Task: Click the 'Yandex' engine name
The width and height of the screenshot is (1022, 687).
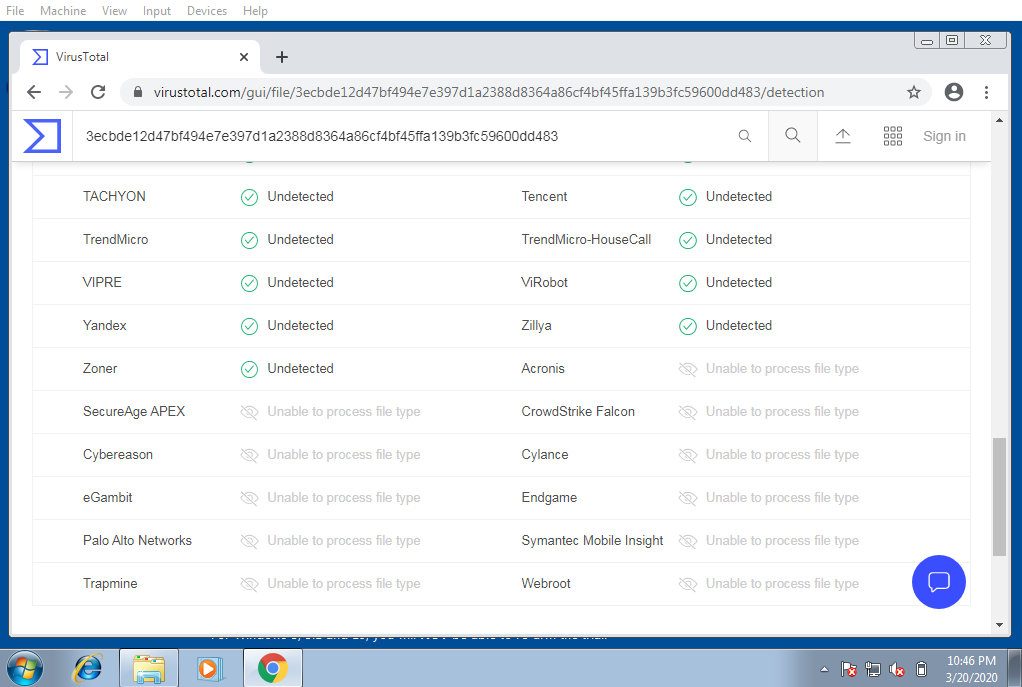Action: click(x=104, y=325)
